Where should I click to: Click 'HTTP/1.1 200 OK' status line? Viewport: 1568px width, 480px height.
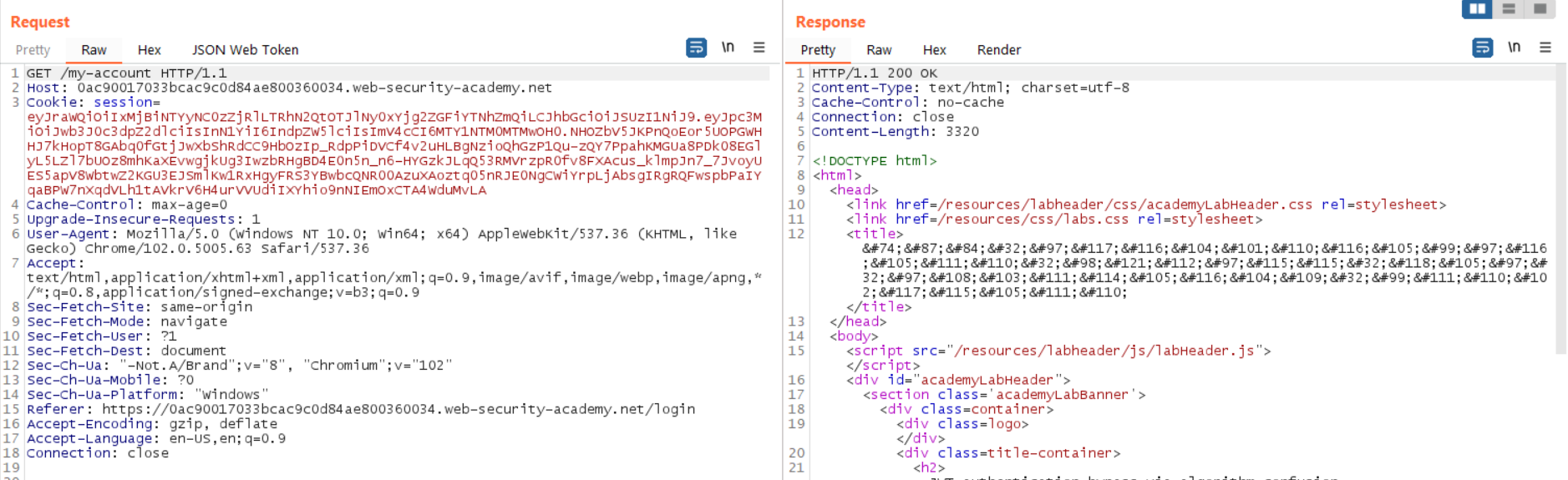[875, 73]
